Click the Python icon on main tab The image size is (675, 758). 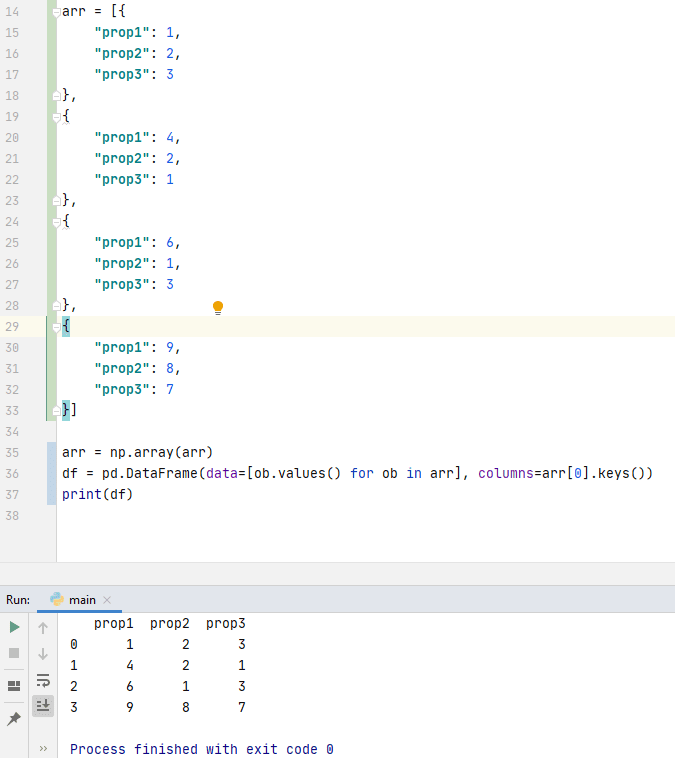click(x=57, y=599)
